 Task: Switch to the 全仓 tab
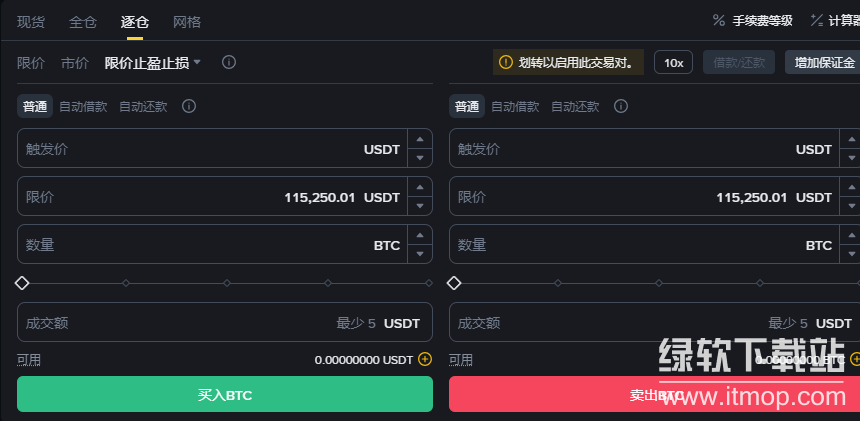[x=83, y=21]
